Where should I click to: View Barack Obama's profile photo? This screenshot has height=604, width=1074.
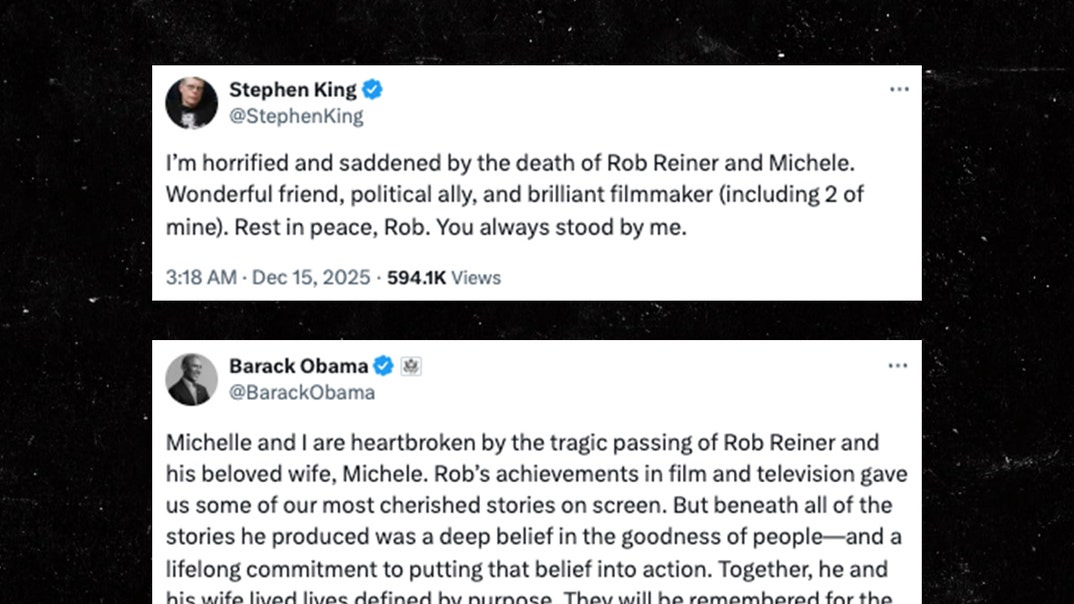pos(191,379)
